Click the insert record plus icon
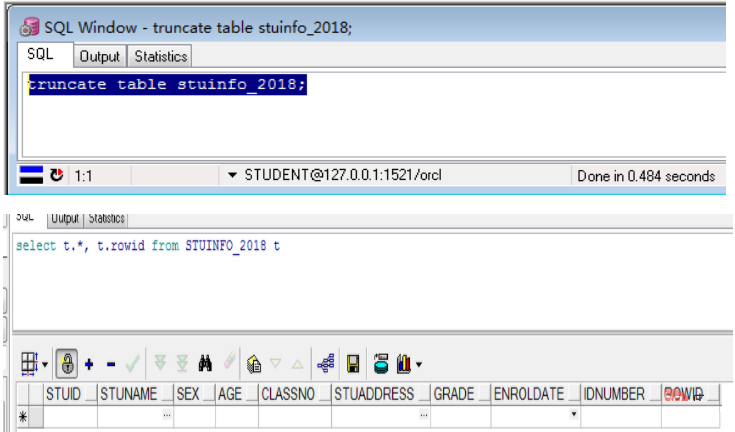The image size is (735, 432). 90,362
